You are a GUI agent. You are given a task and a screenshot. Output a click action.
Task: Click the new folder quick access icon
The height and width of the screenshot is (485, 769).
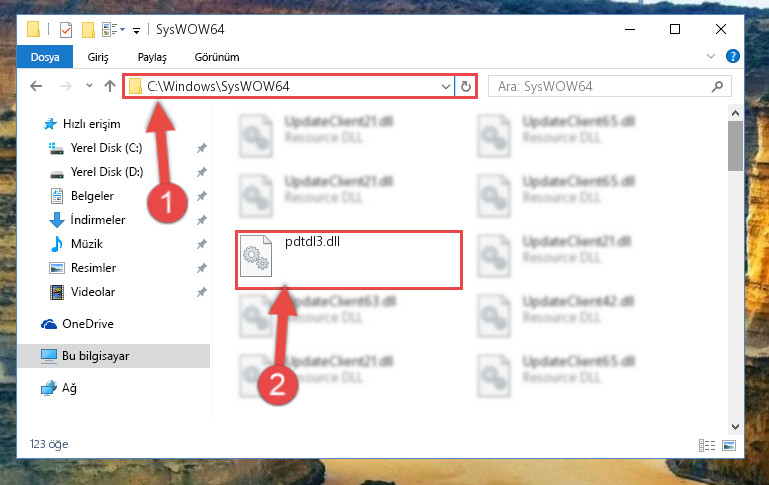coord(88,30)
